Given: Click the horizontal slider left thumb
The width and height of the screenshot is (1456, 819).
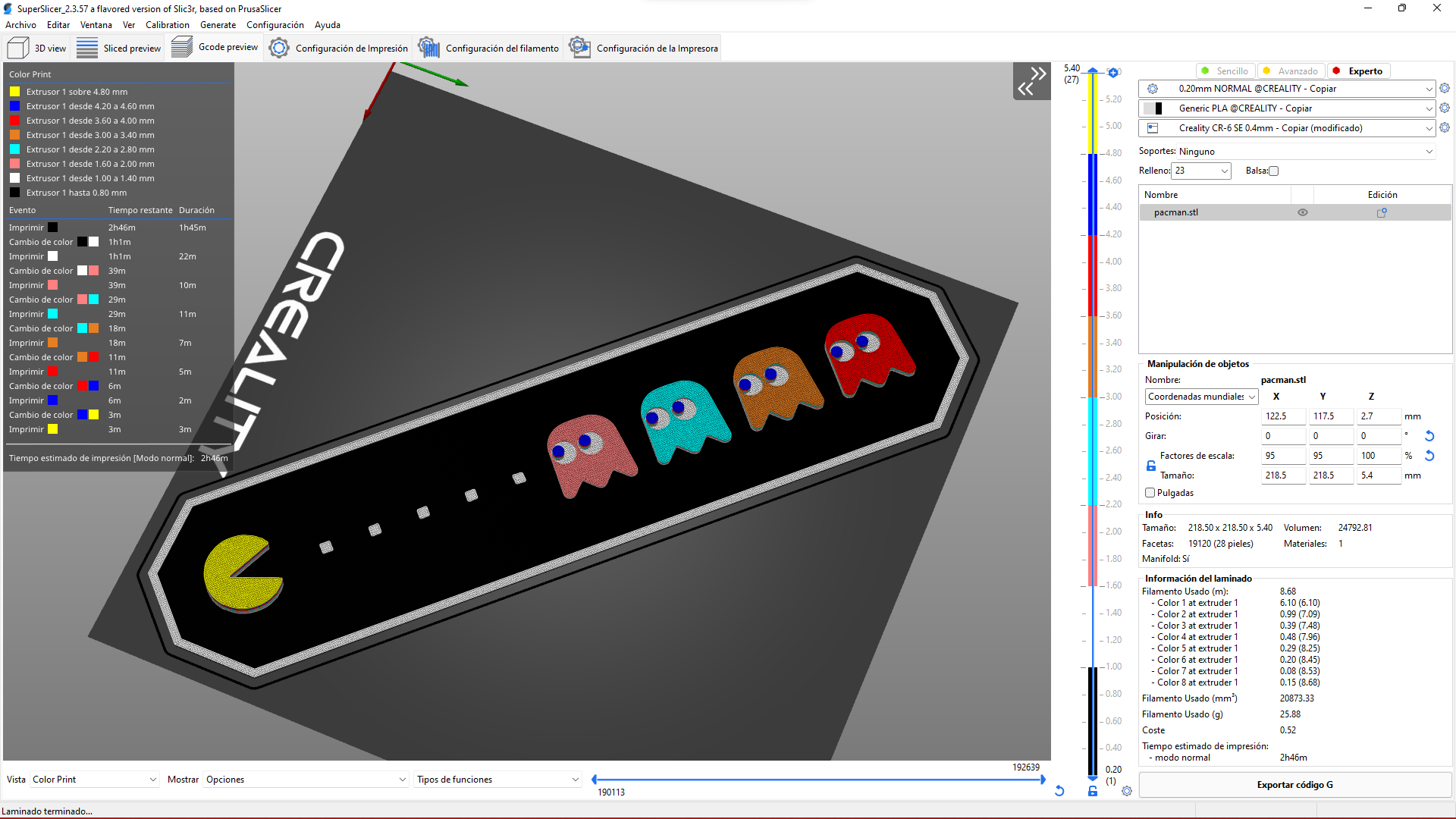Looking at the screenshot, I should pos(595,780).
